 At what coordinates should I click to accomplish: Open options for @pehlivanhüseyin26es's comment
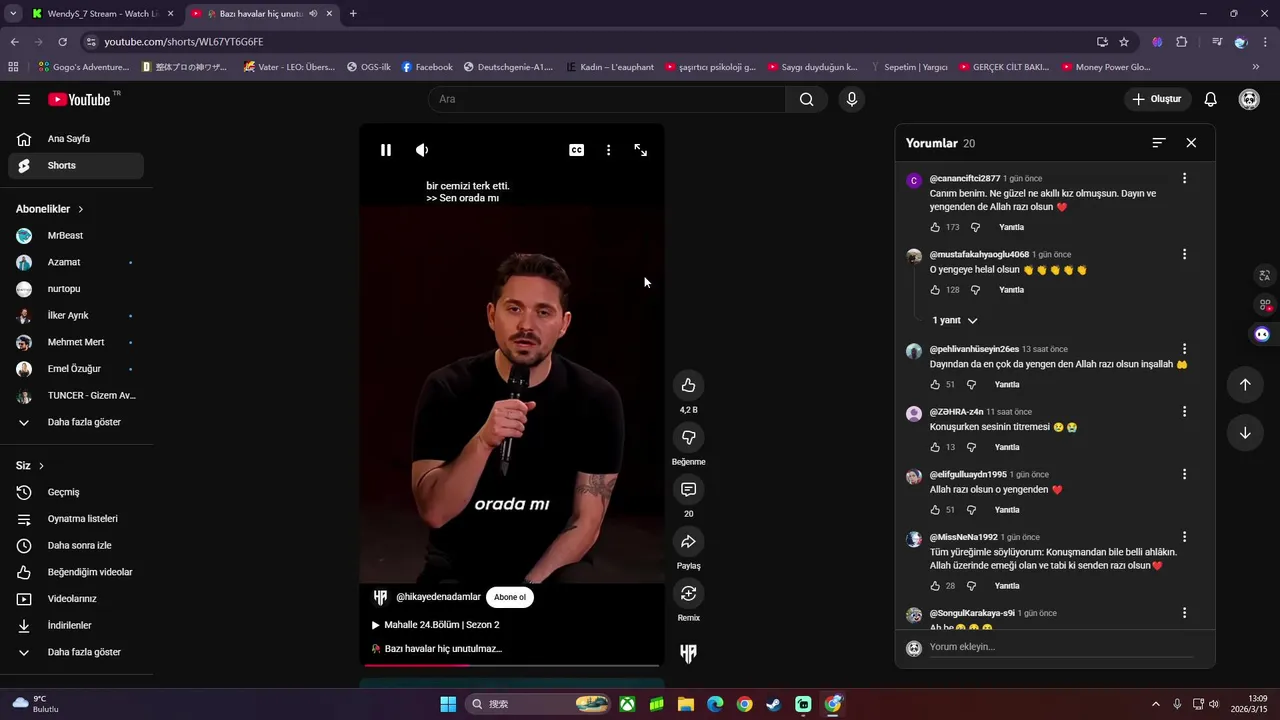click(x=1184, y=349)
